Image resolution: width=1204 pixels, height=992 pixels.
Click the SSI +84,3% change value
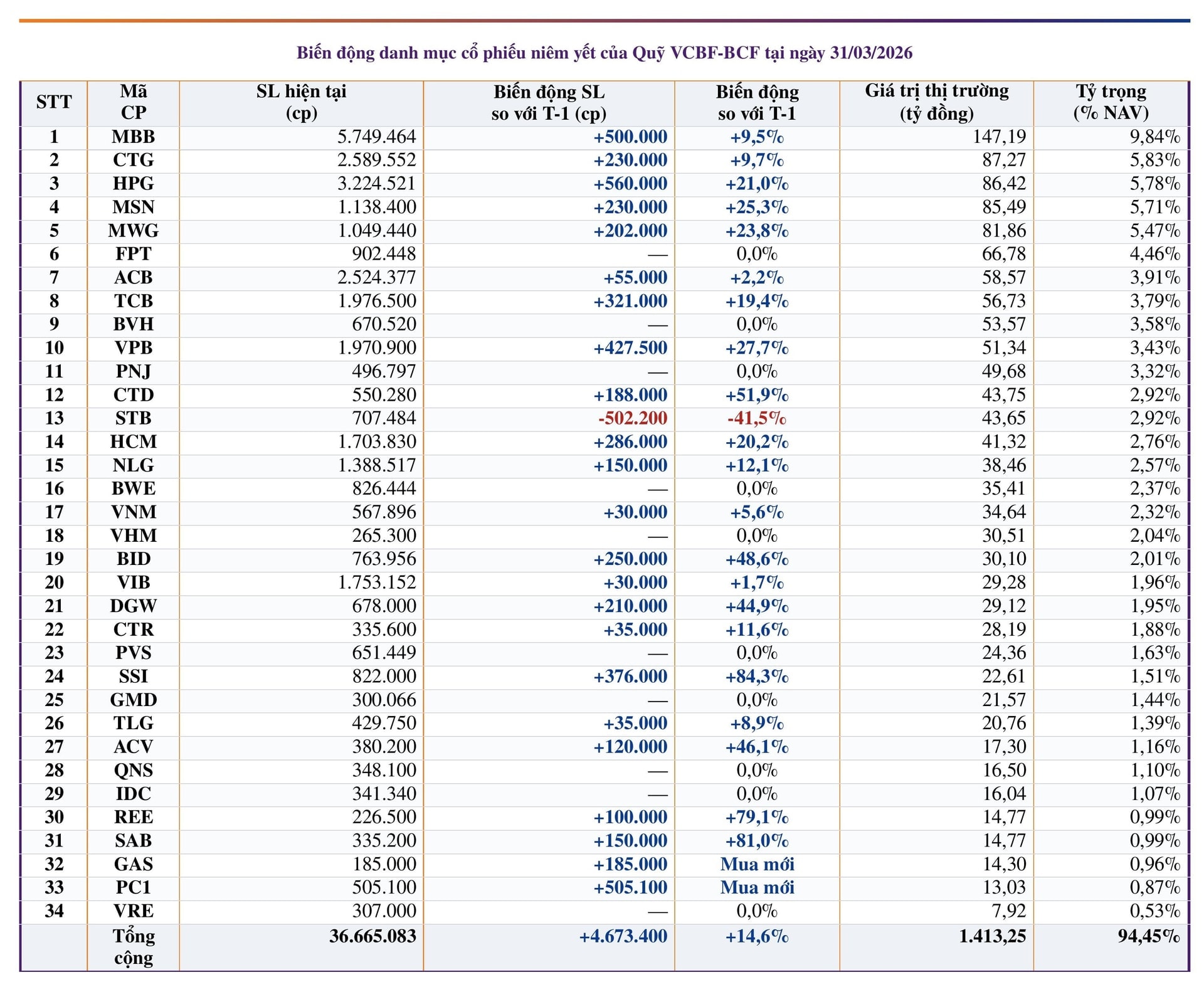pos(757,677)
